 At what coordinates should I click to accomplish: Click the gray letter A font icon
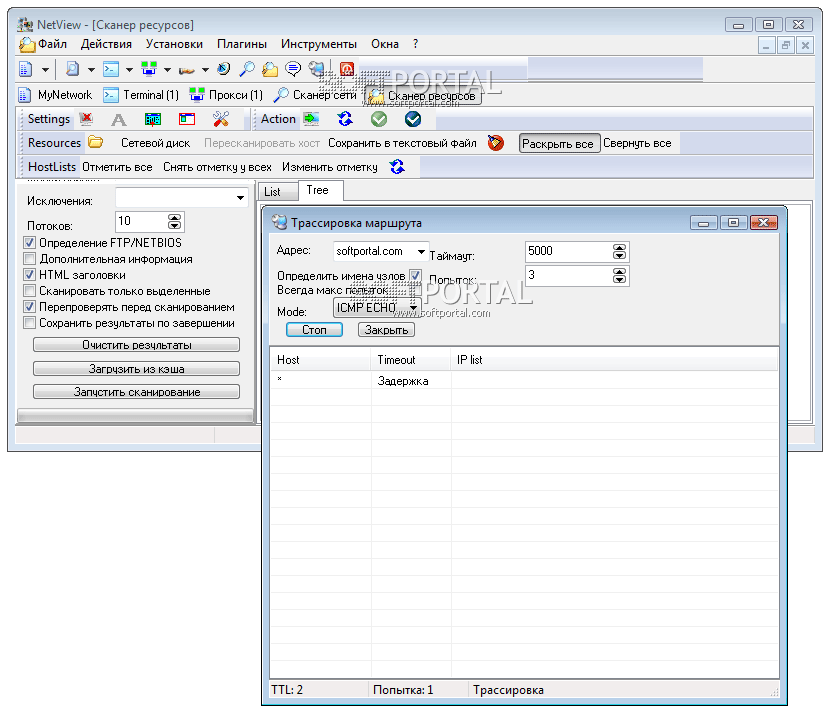pyautogui.click(x=119, y=119)
